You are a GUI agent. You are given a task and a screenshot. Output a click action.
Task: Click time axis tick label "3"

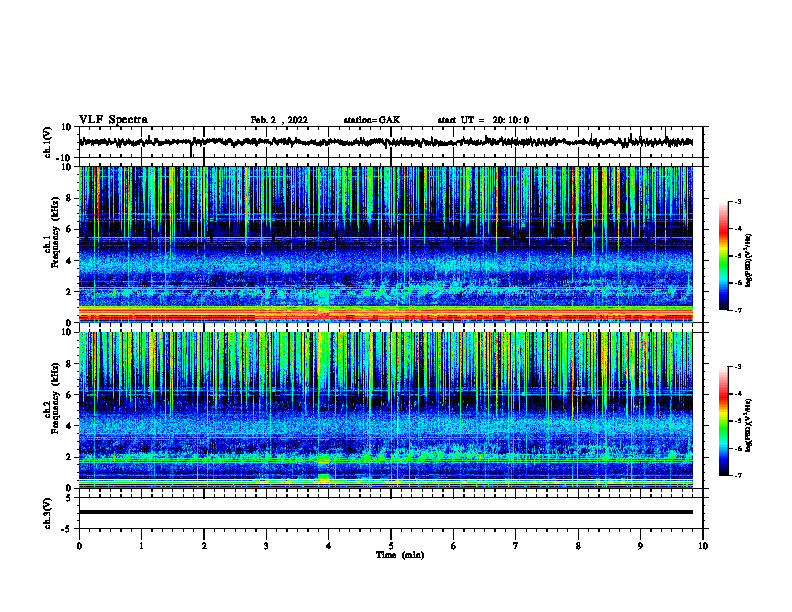pyautogui.click(x=266, y=546)
